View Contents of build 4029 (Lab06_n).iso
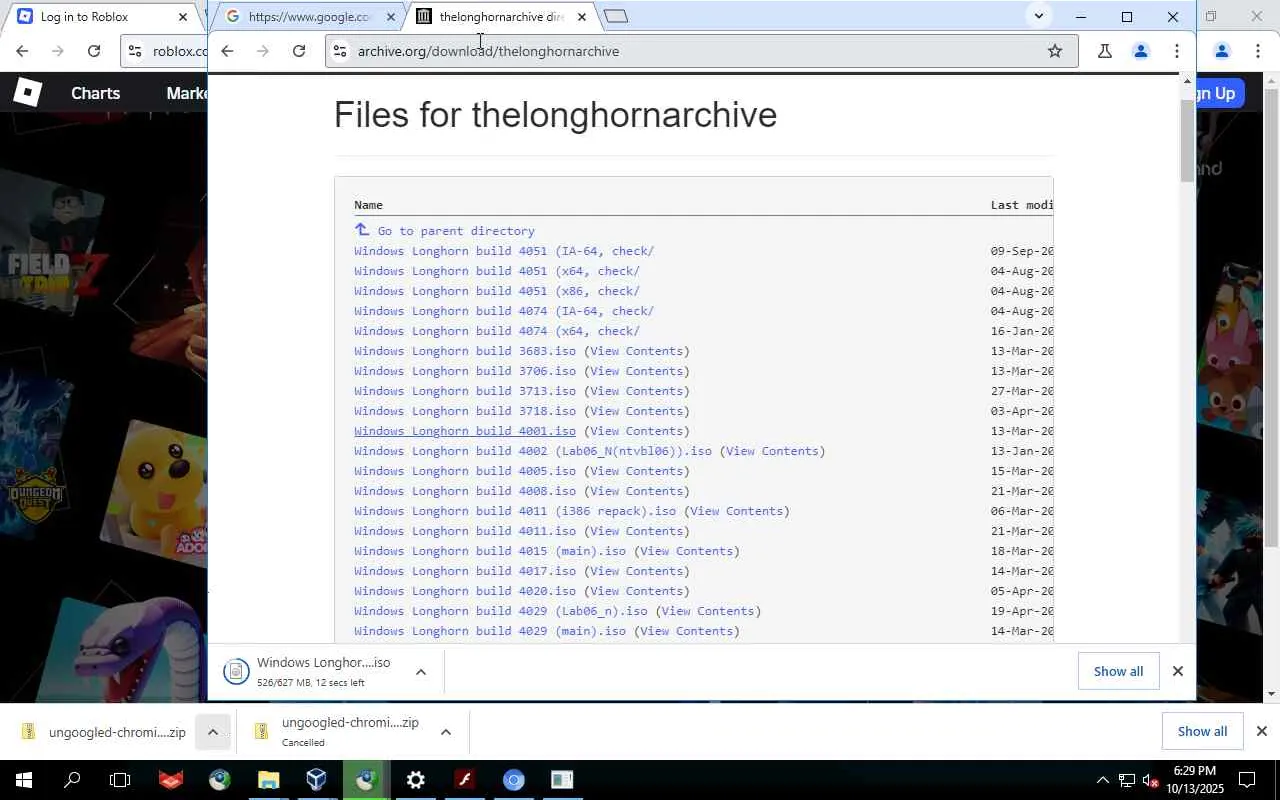This screenshot has width=1280, height=800. 708,611
